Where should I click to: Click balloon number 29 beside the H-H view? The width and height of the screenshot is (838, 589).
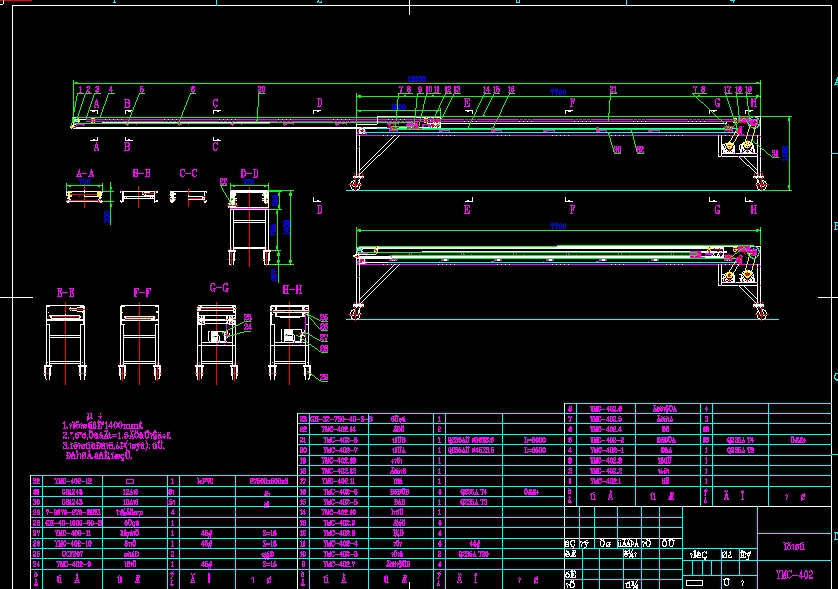tap(324, 377)
